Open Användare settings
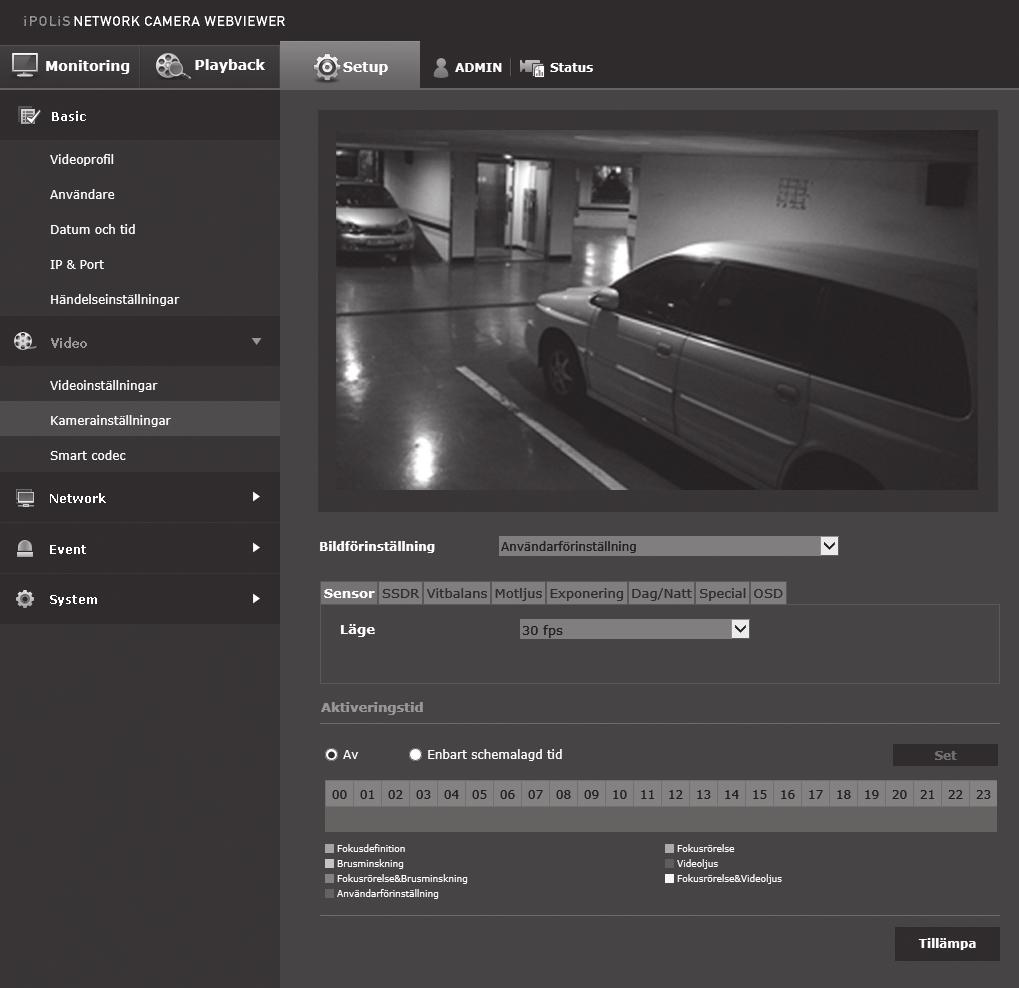 coord(82,194)
